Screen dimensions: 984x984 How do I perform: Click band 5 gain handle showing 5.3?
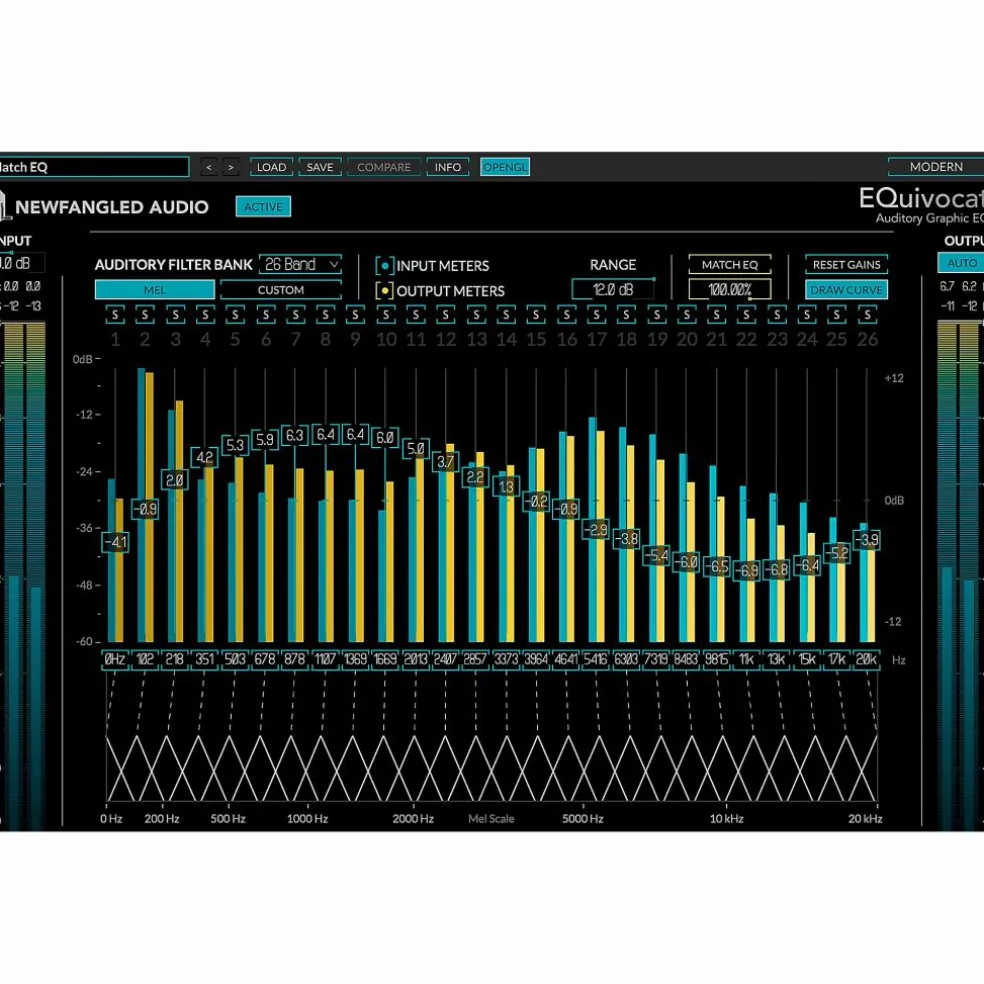click(235, 445)
